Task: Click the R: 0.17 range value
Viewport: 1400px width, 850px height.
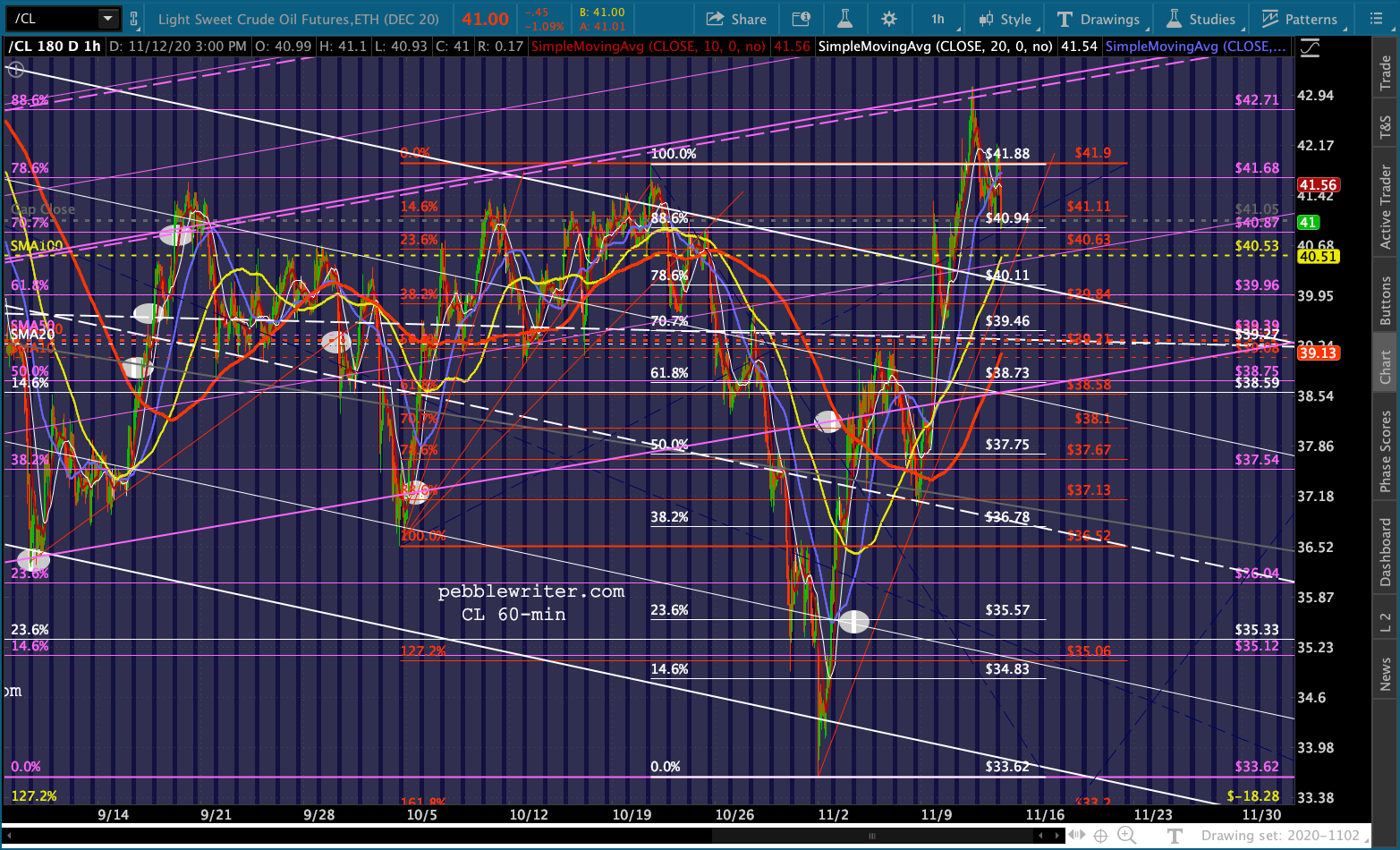Action: click(x=501, y=46)
